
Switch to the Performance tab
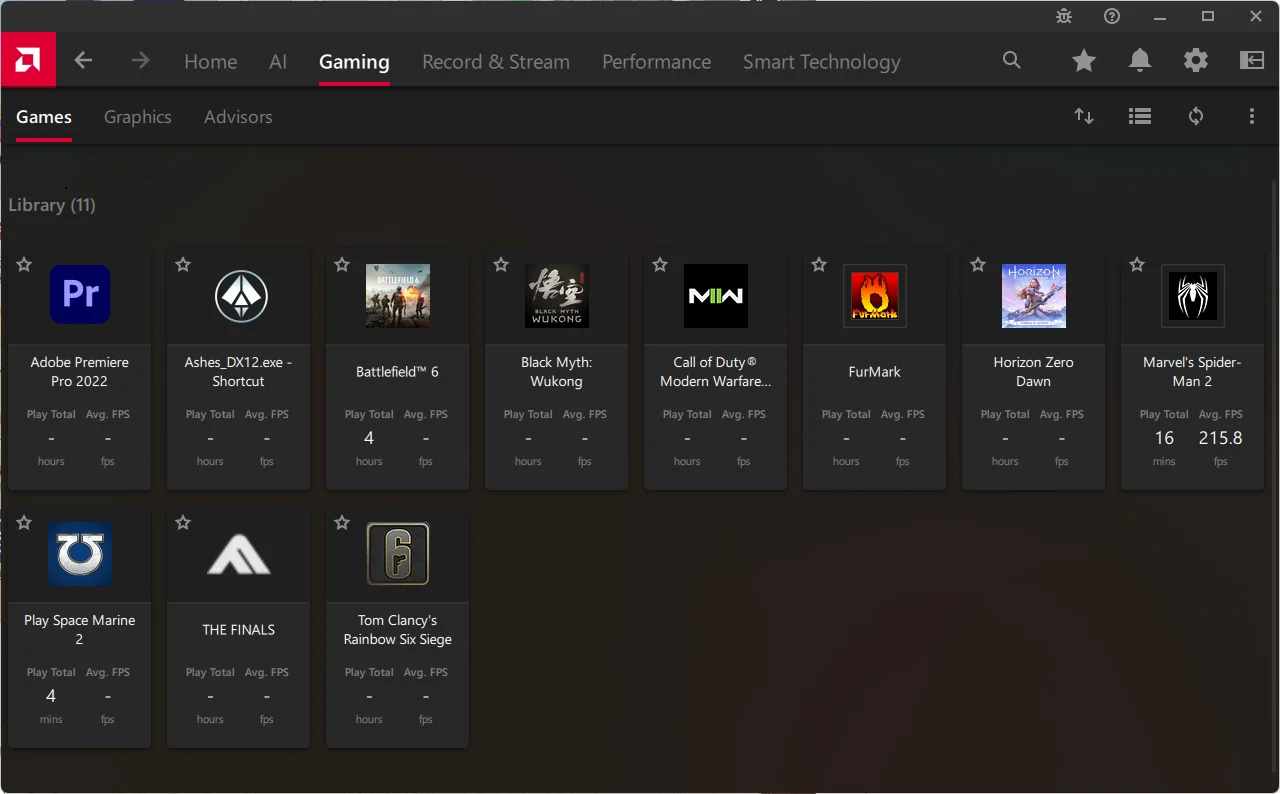[x=656, y=62]
